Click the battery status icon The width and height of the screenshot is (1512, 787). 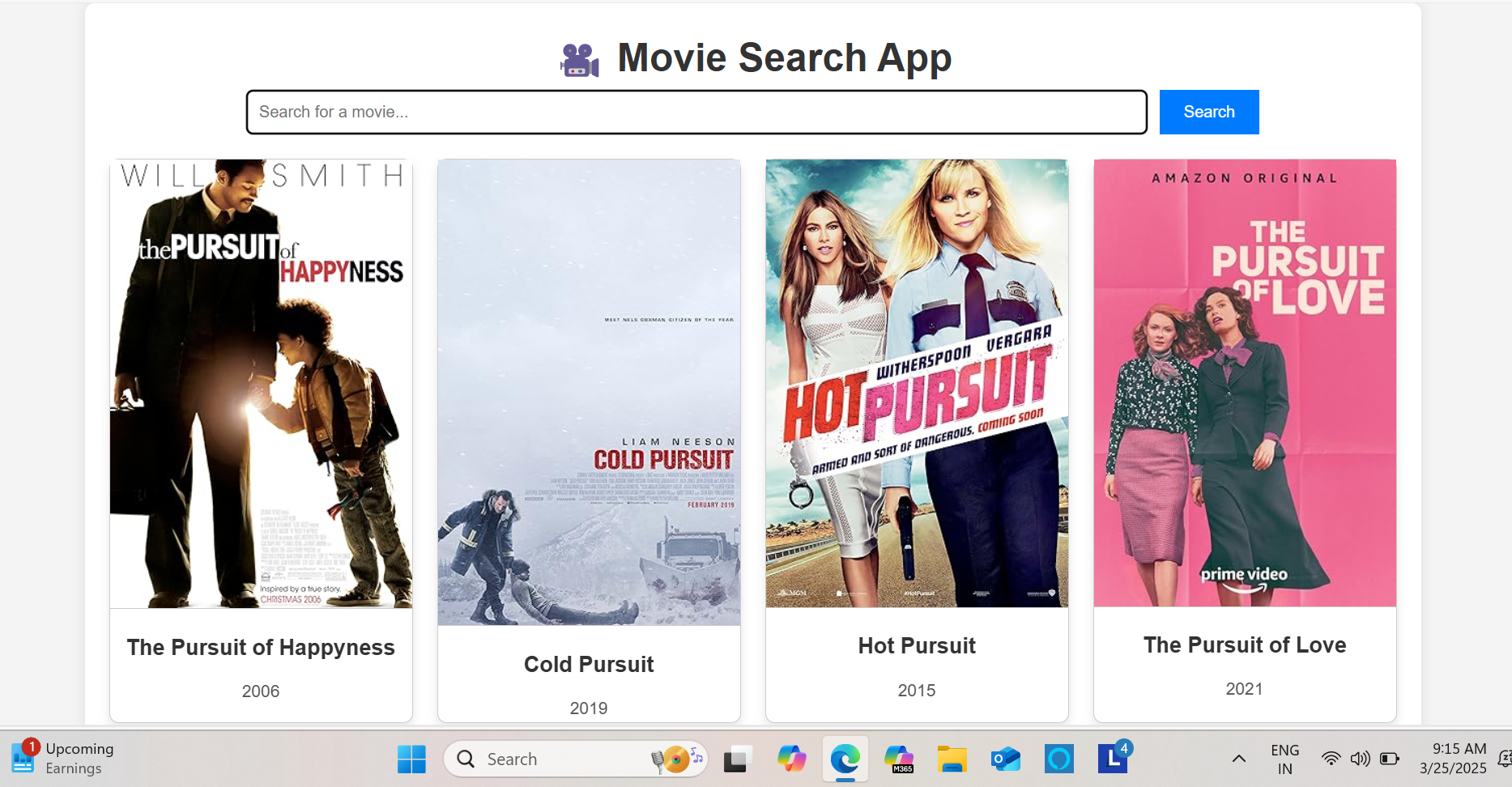click(x=1390, y=759)
